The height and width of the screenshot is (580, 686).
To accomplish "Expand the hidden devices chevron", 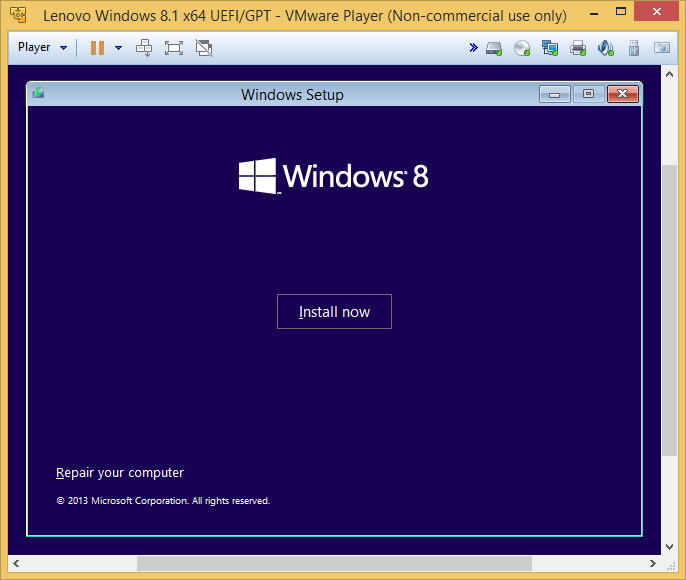I will (x=473, y=47).
